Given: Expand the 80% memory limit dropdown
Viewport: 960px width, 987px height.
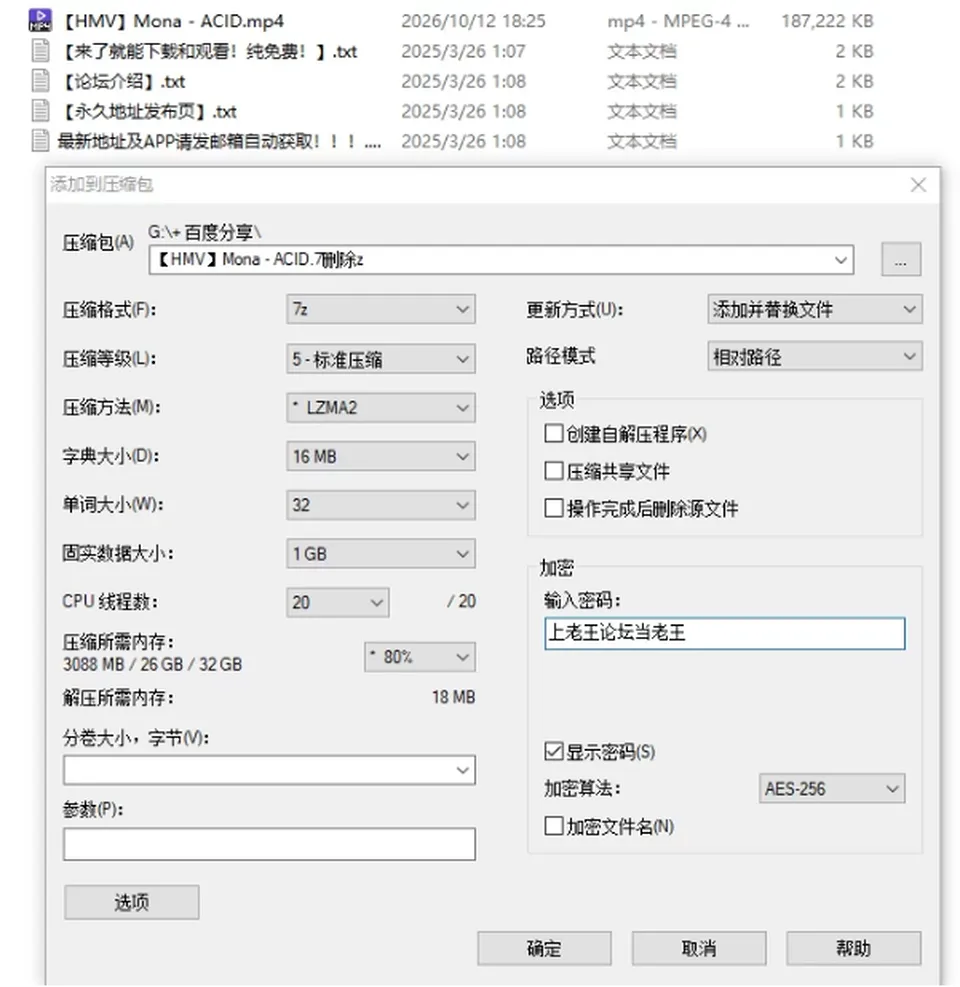Looking at the screenshot, I should click(420, 657).
